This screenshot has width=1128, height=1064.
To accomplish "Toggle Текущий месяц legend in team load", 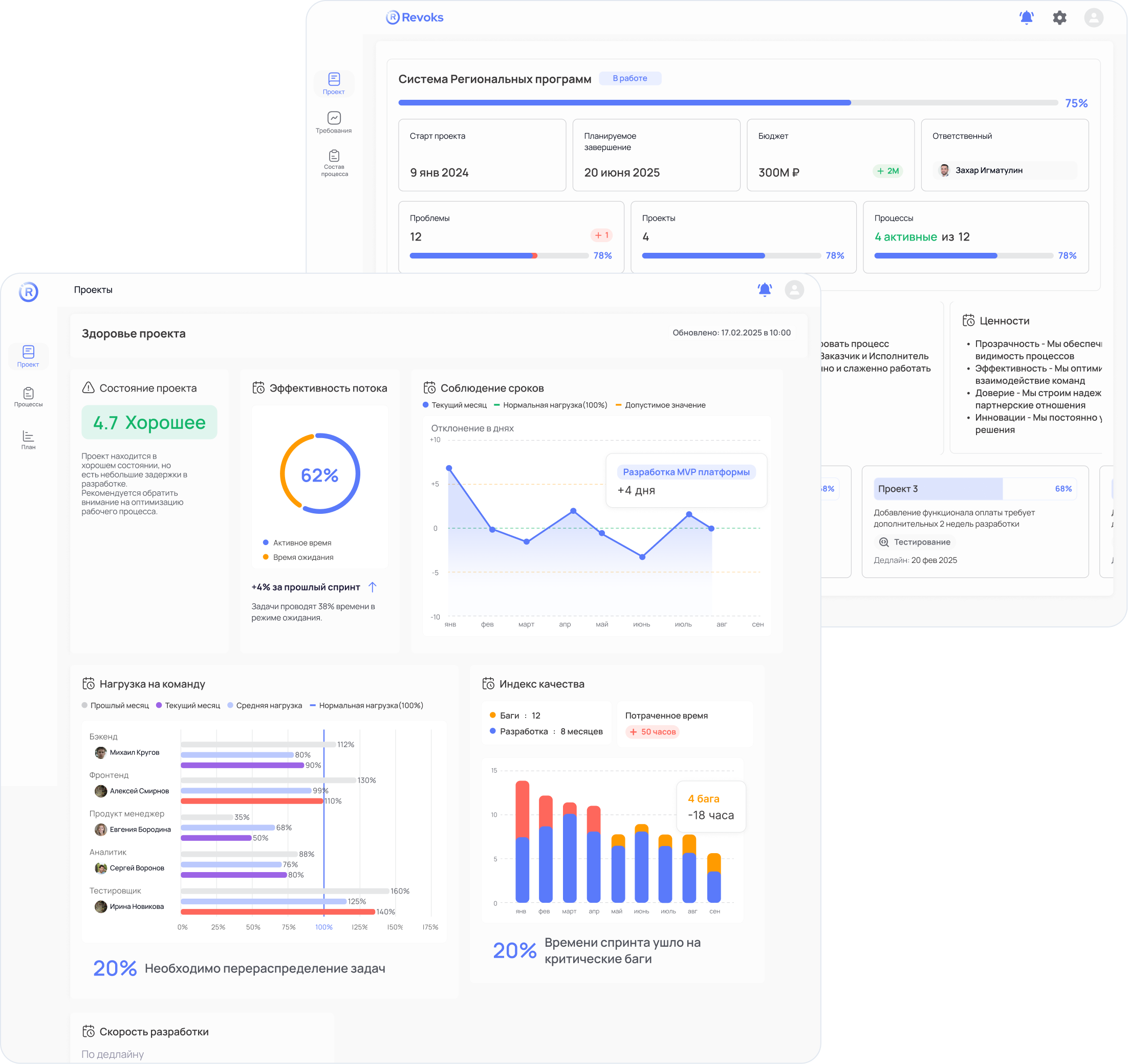I will pyautogui.click(x=188, y=705).
